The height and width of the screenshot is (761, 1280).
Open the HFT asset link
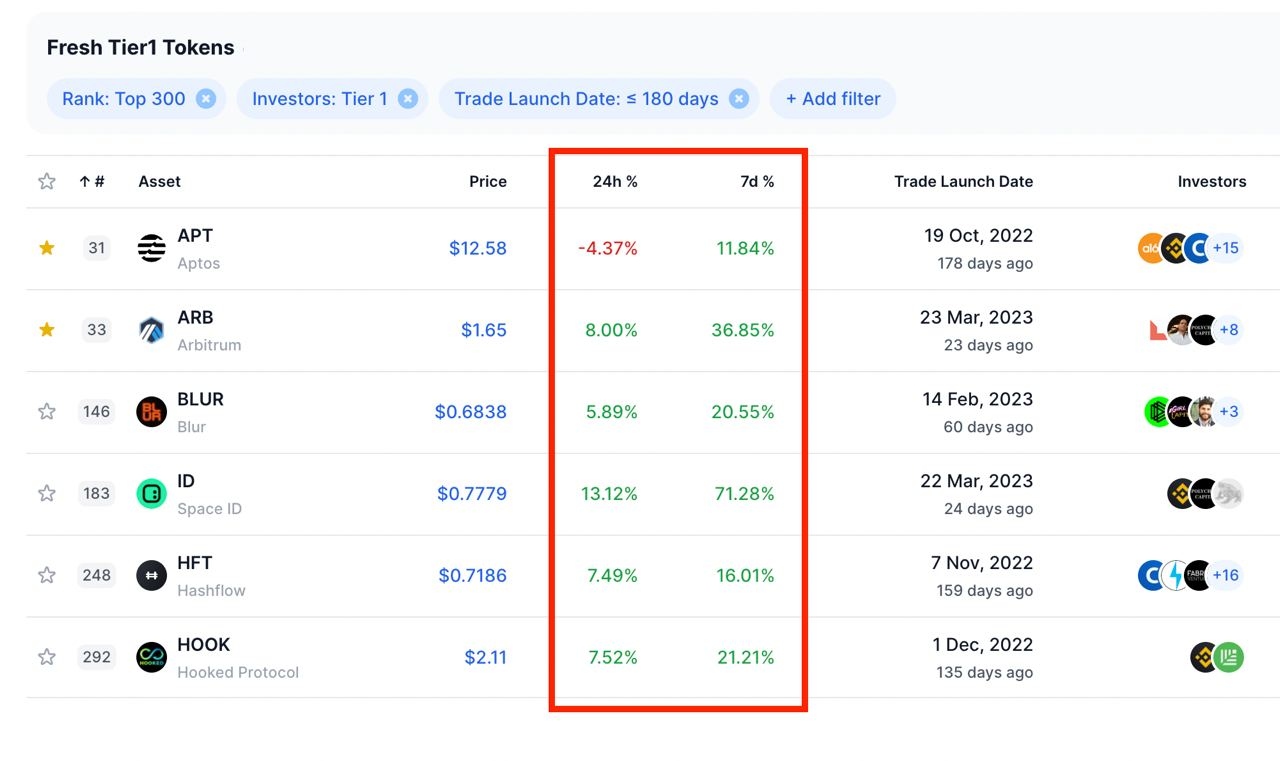coord(194,563)
